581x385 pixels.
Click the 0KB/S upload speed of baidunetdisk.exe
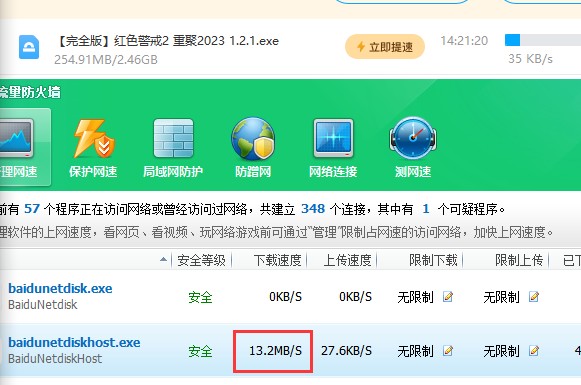tap(355, 297)
